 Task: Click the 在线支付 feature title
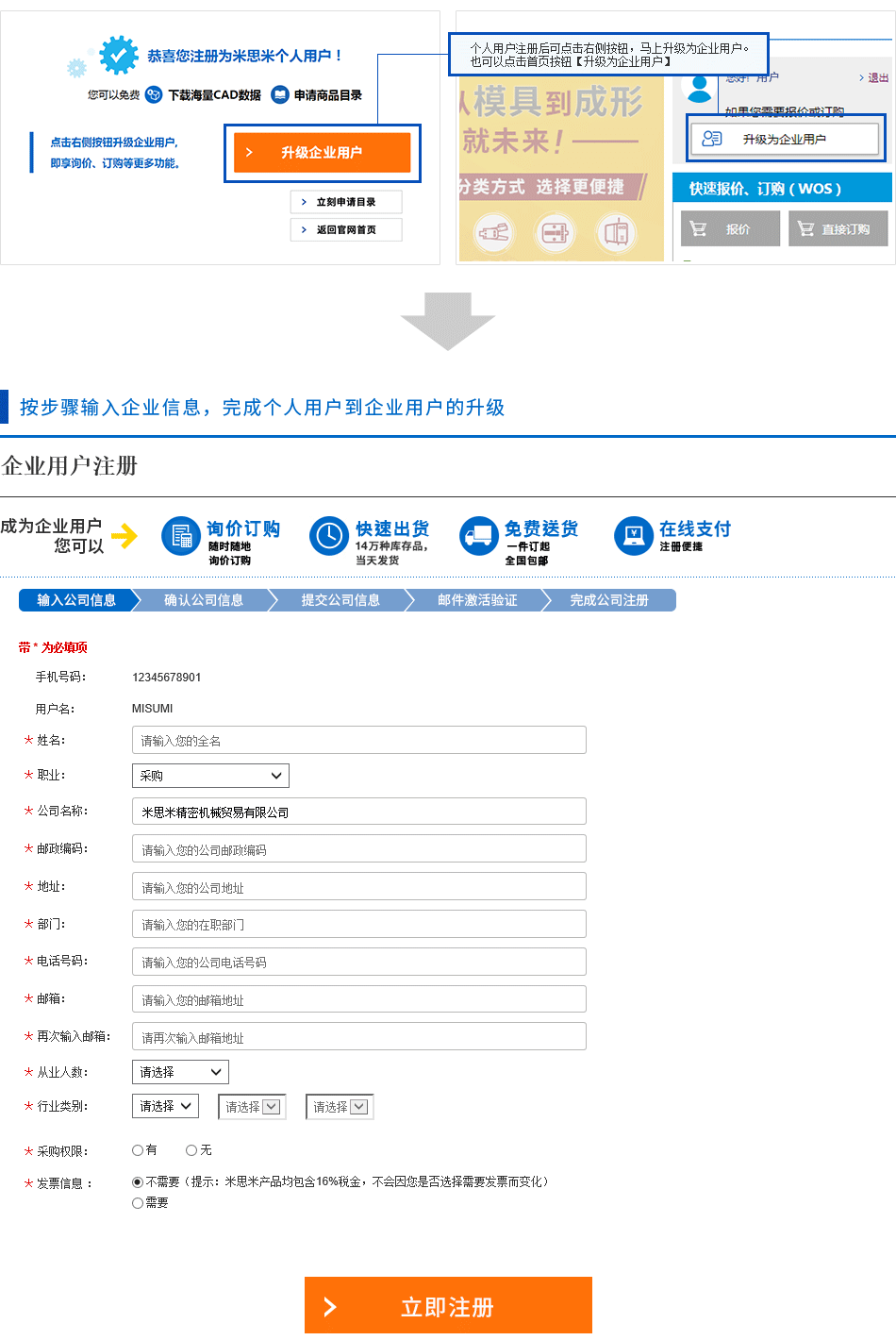click(695, 528)
